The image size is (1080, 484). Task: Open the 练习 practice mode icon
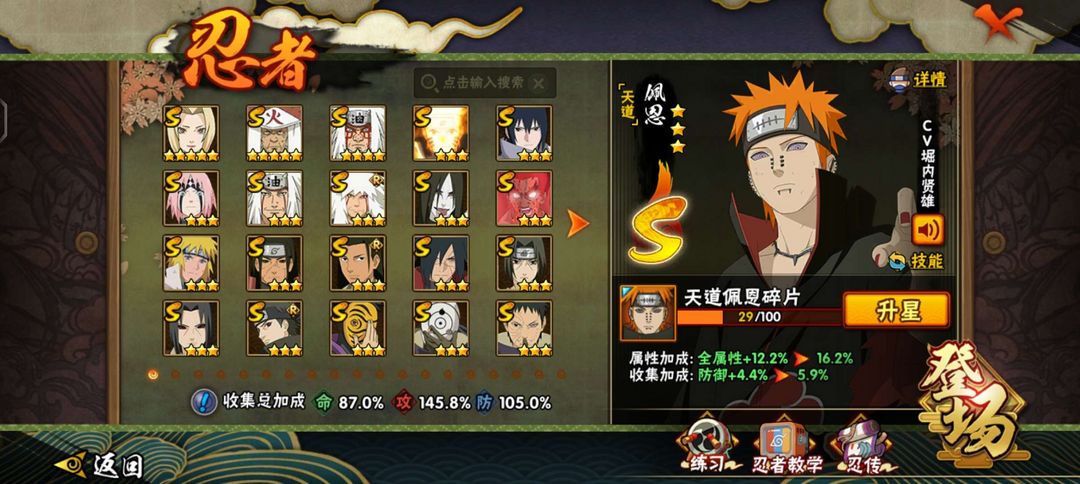[707, 448]
